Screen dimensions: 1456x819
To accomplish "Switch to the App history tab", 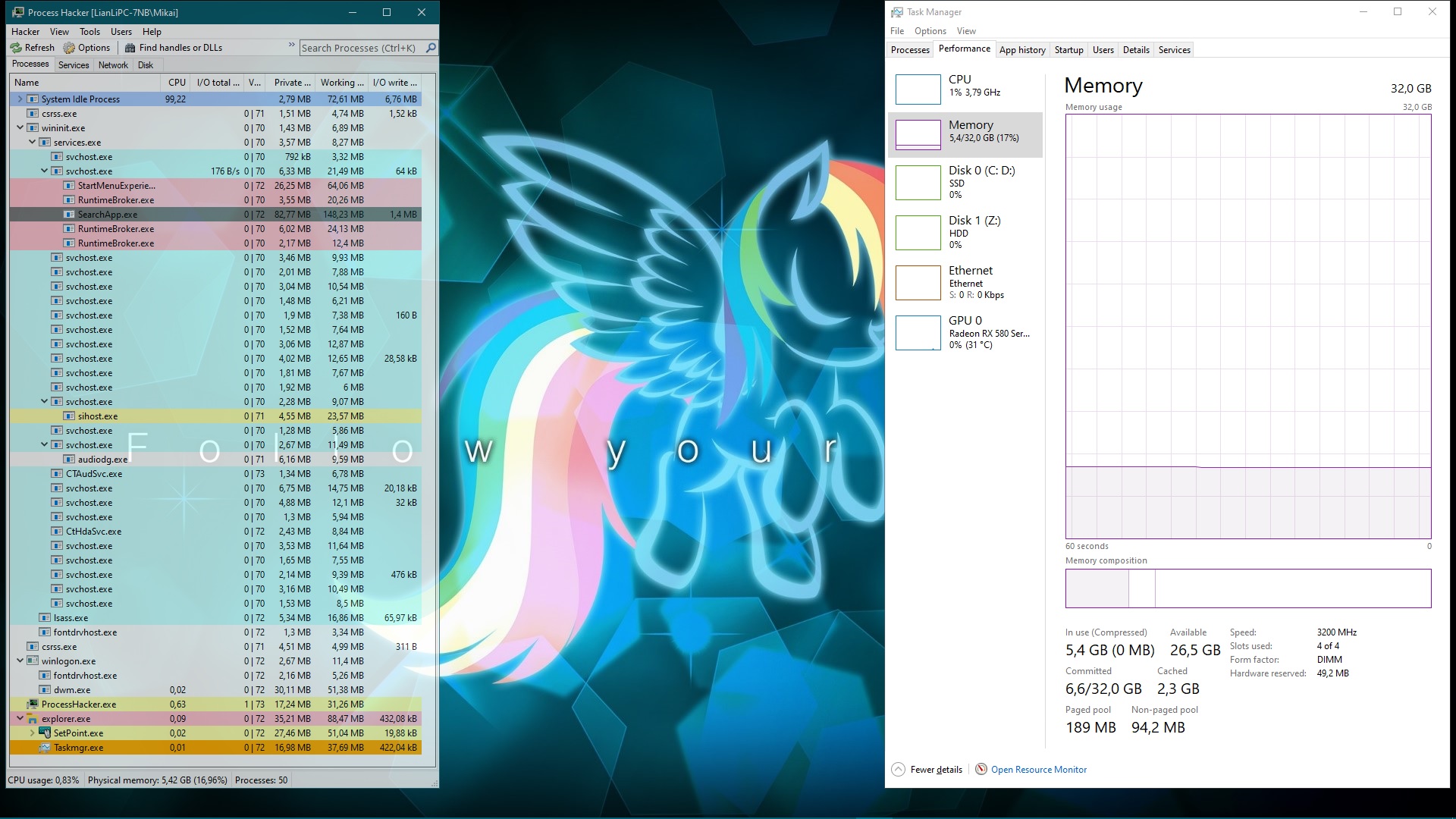I will [x=1022, y=50].
